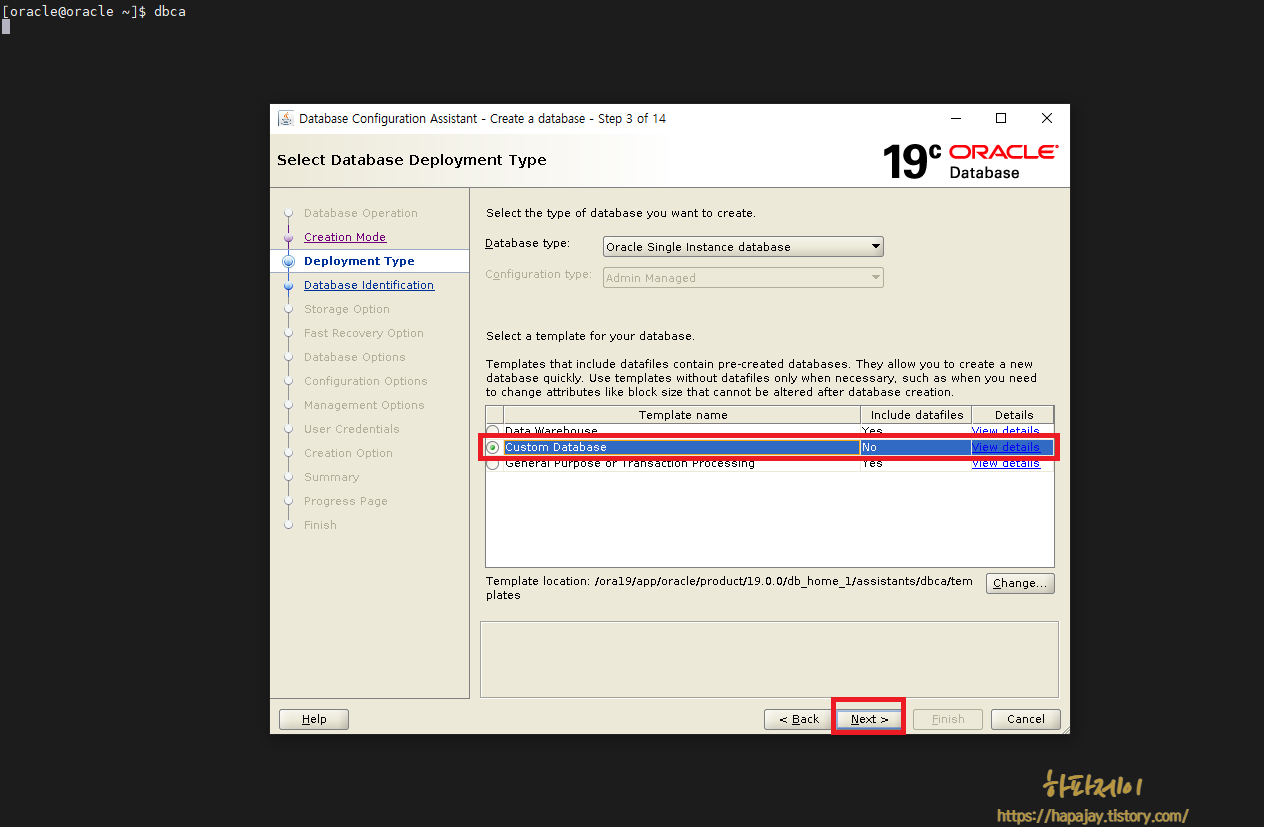Screen dimensions: 1264x827
Task: Click the 'Yes' cell in General Purpose row
Action: [x=915, y=463]
